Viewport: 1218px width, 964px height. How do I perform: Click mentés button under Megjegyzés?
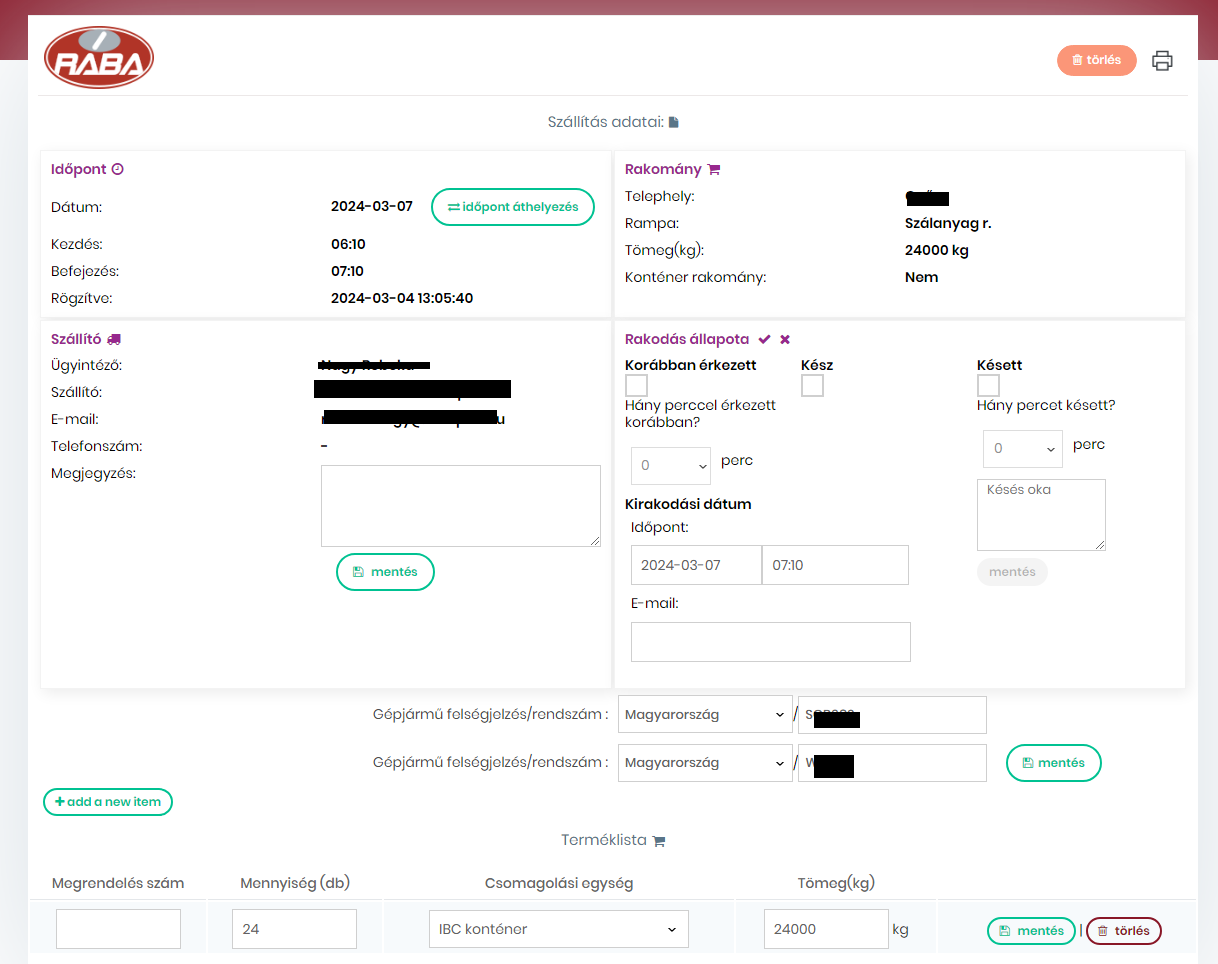[x=385, y=572]
